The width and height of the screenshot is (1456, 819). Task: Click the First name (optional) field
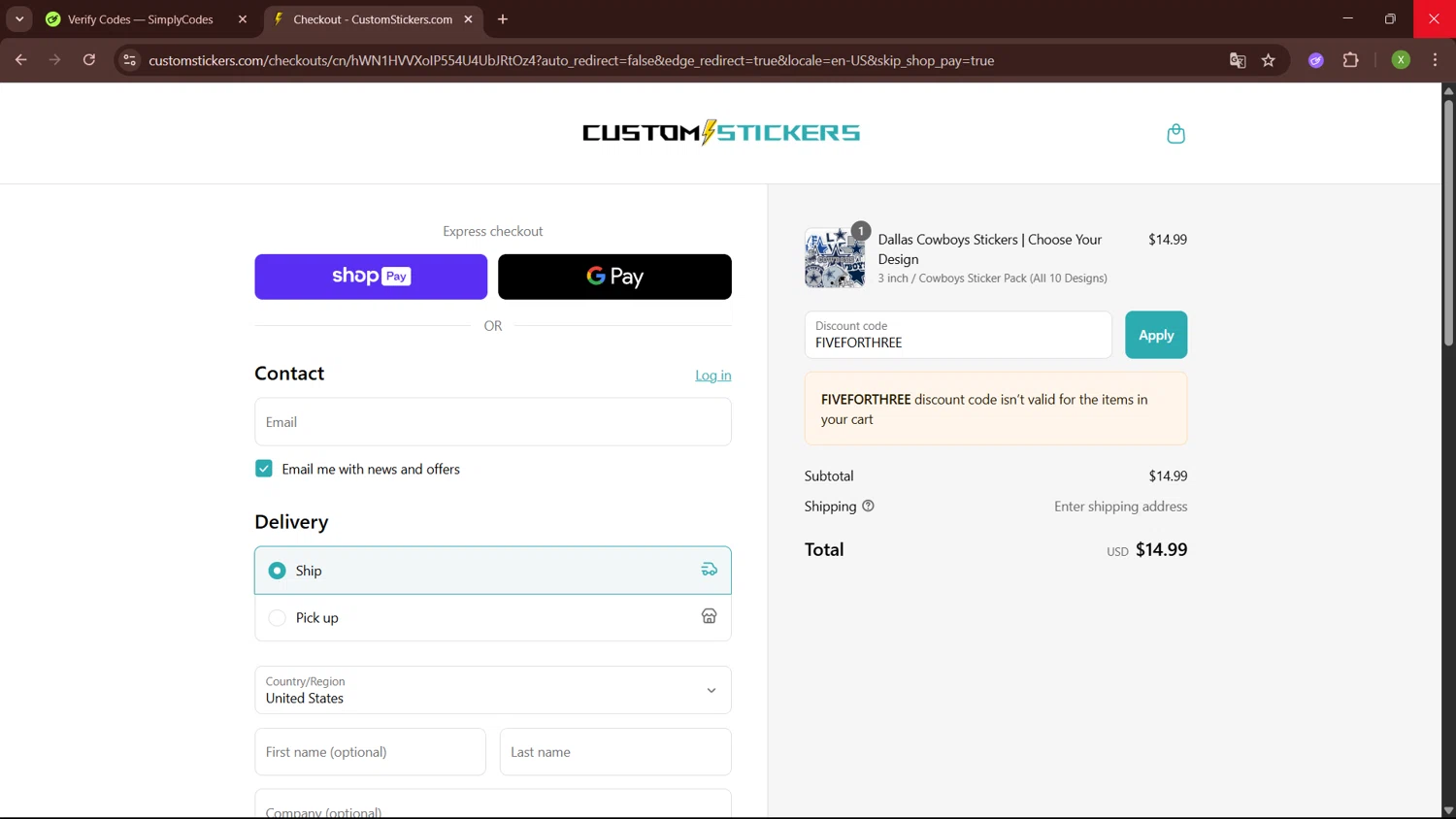click(x=370, y=752)
